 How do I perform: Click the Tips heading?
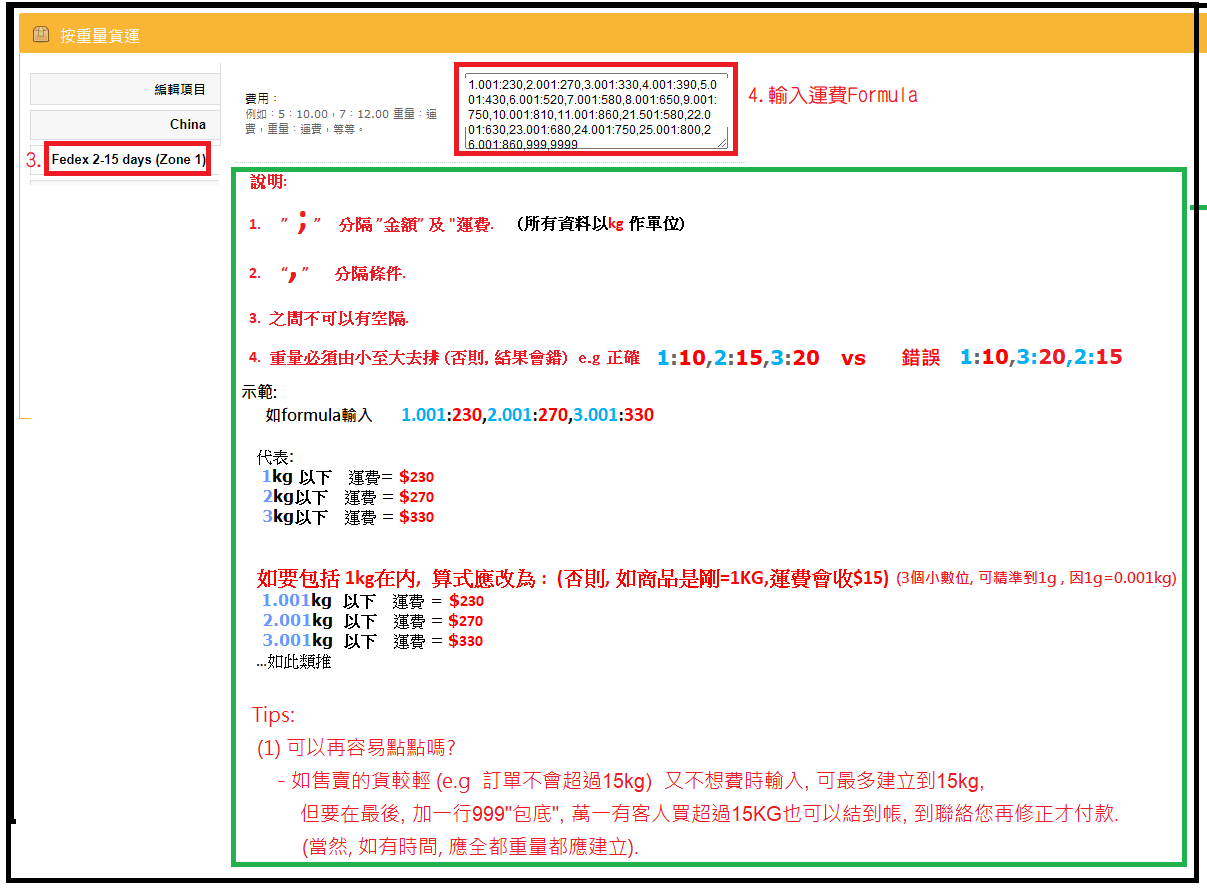pos(273,715)
